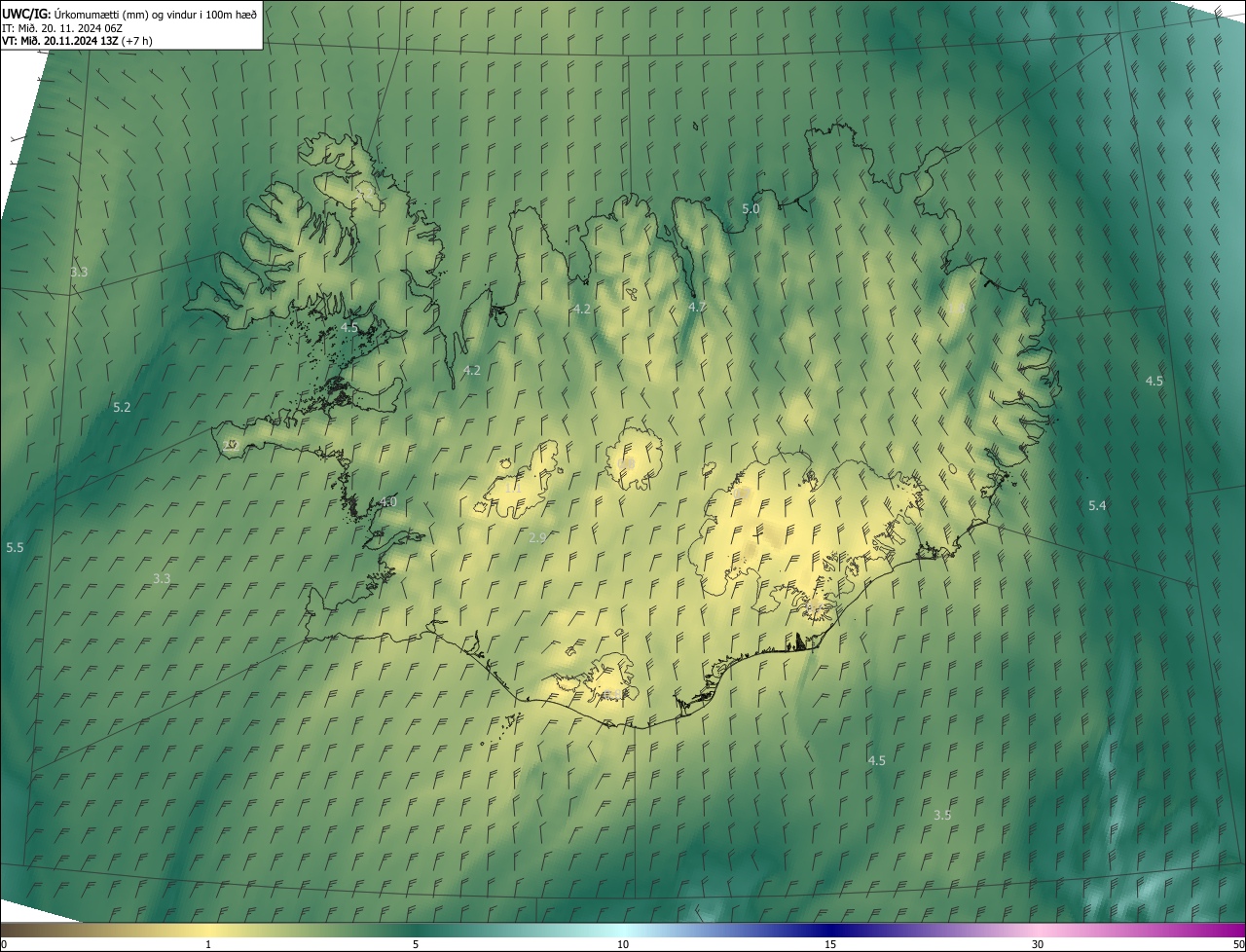The width and height of the screenshot is (1246, 952).
Task: Select the 4.7 value label
Action: (697, 307)
